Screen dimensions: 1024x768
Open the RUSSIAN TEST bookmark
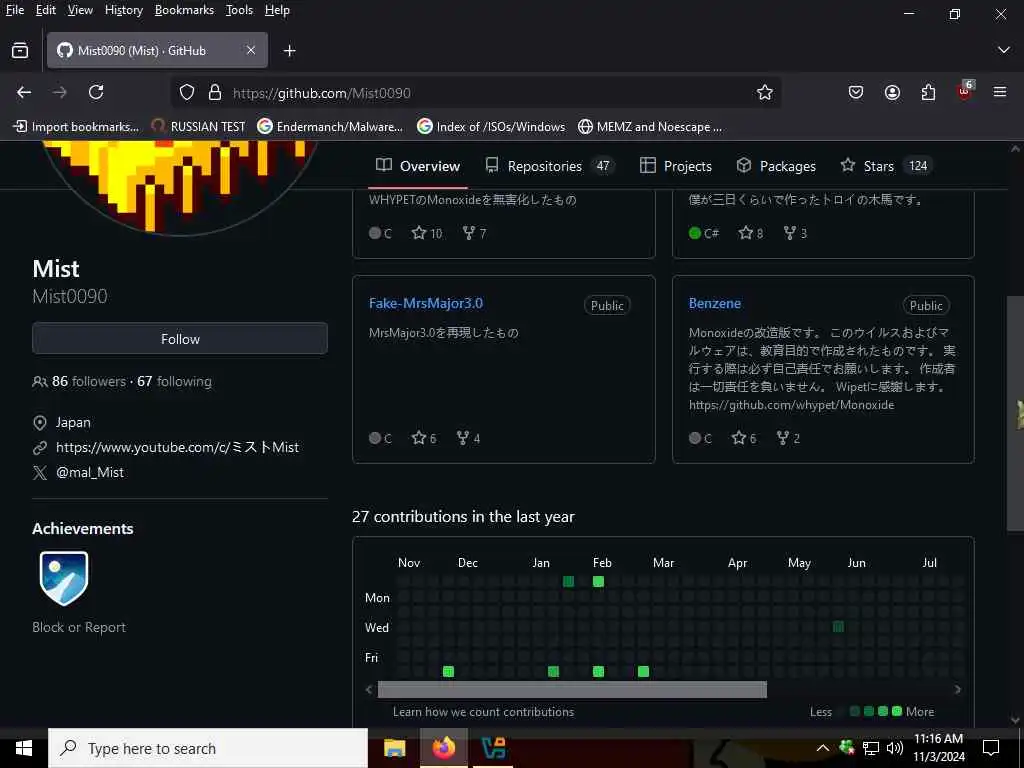(x=198, y=127)
